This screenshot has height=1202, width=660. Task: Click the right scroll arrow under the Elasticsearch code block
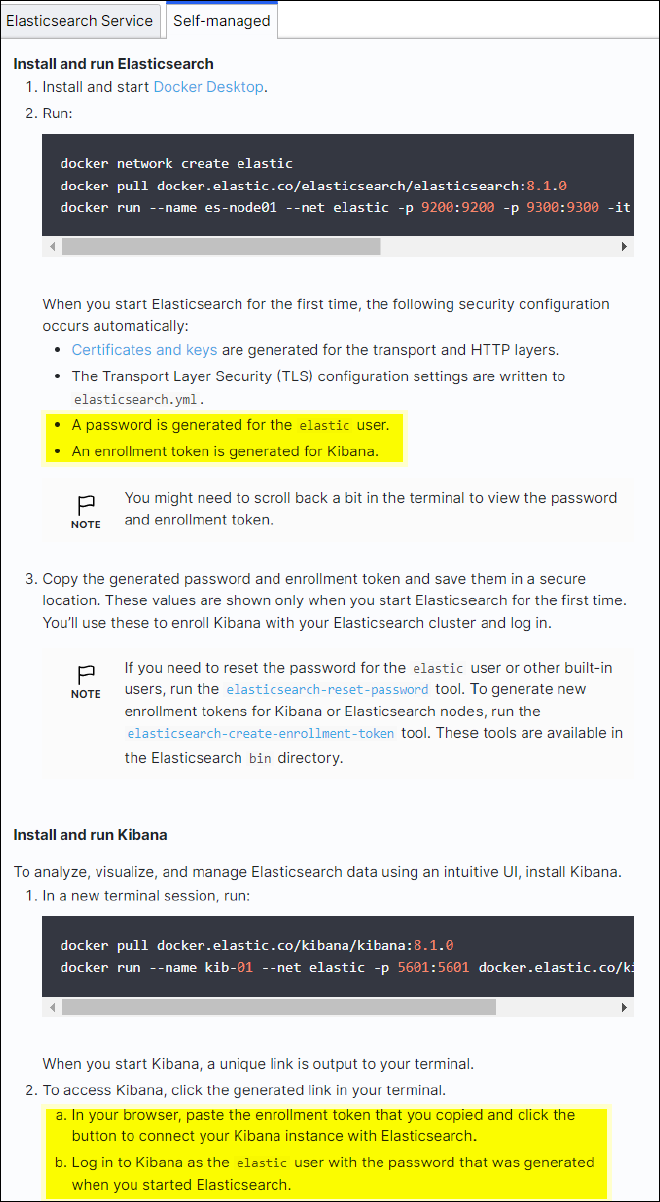point(624,246)
